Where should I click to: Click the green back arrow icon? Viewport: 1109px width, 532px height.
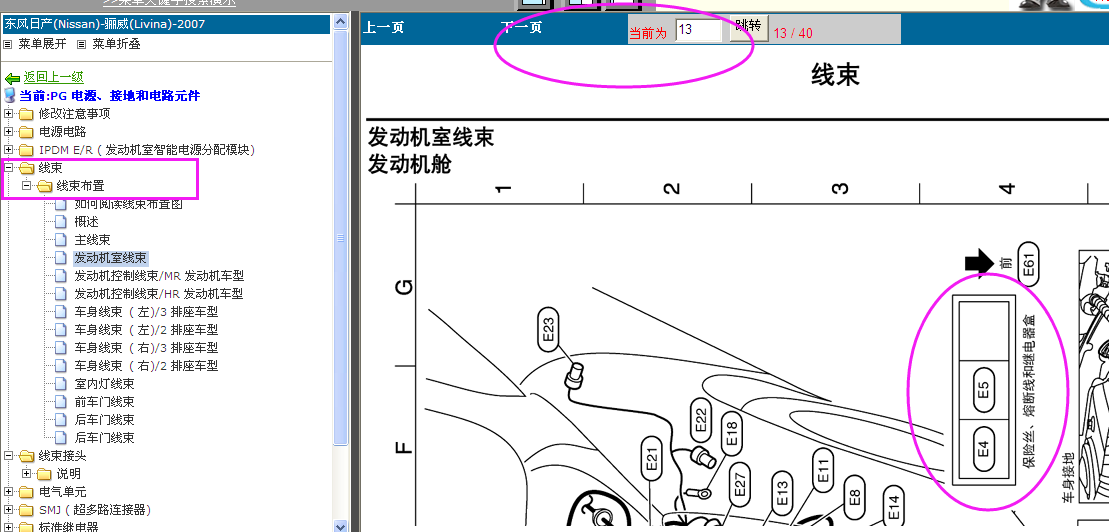tap(12, 78)
